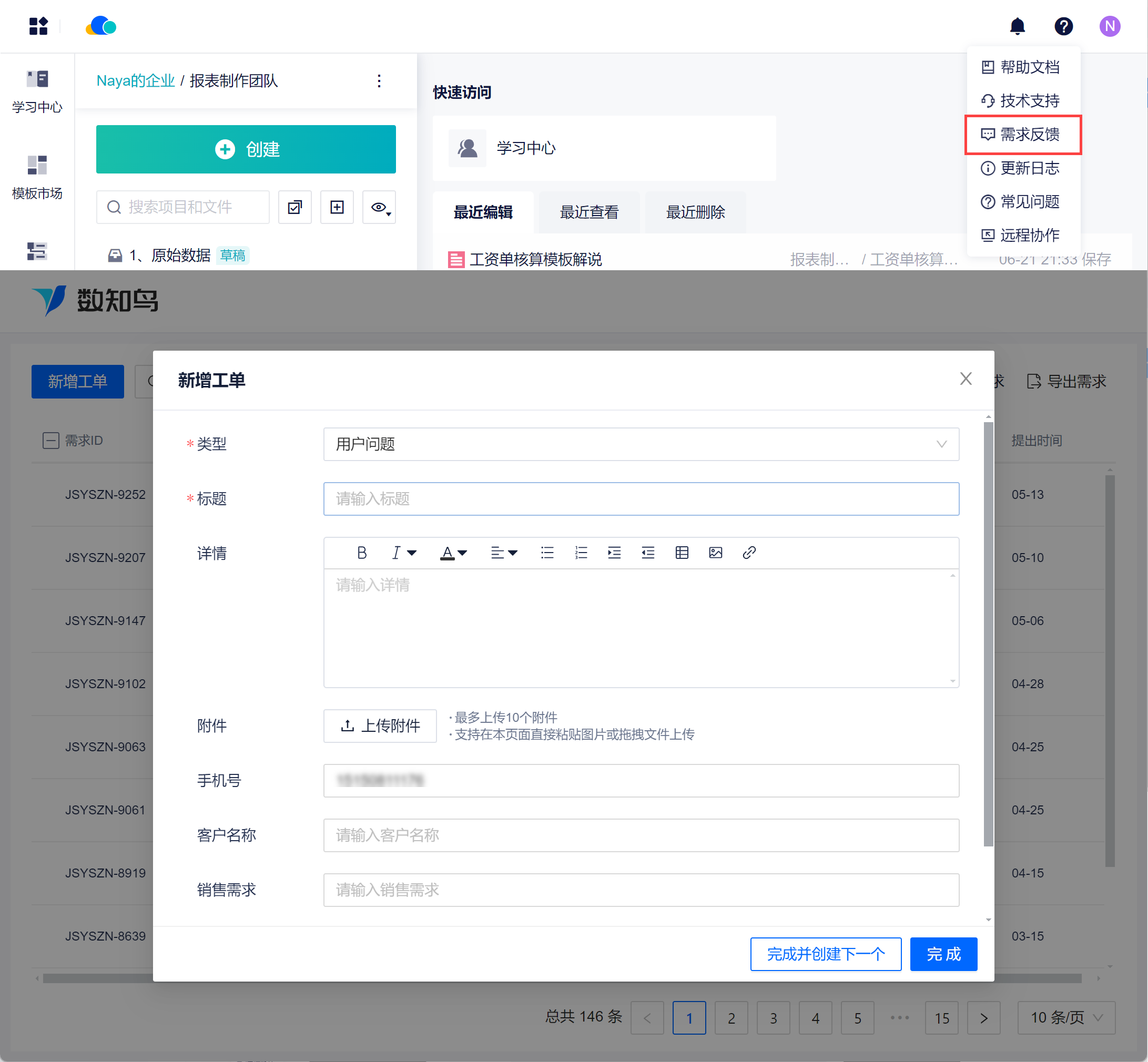Open the 10 条/页 page size dropdown
Screen dimensions: 1148x1062
[x=1066, y=1018]
